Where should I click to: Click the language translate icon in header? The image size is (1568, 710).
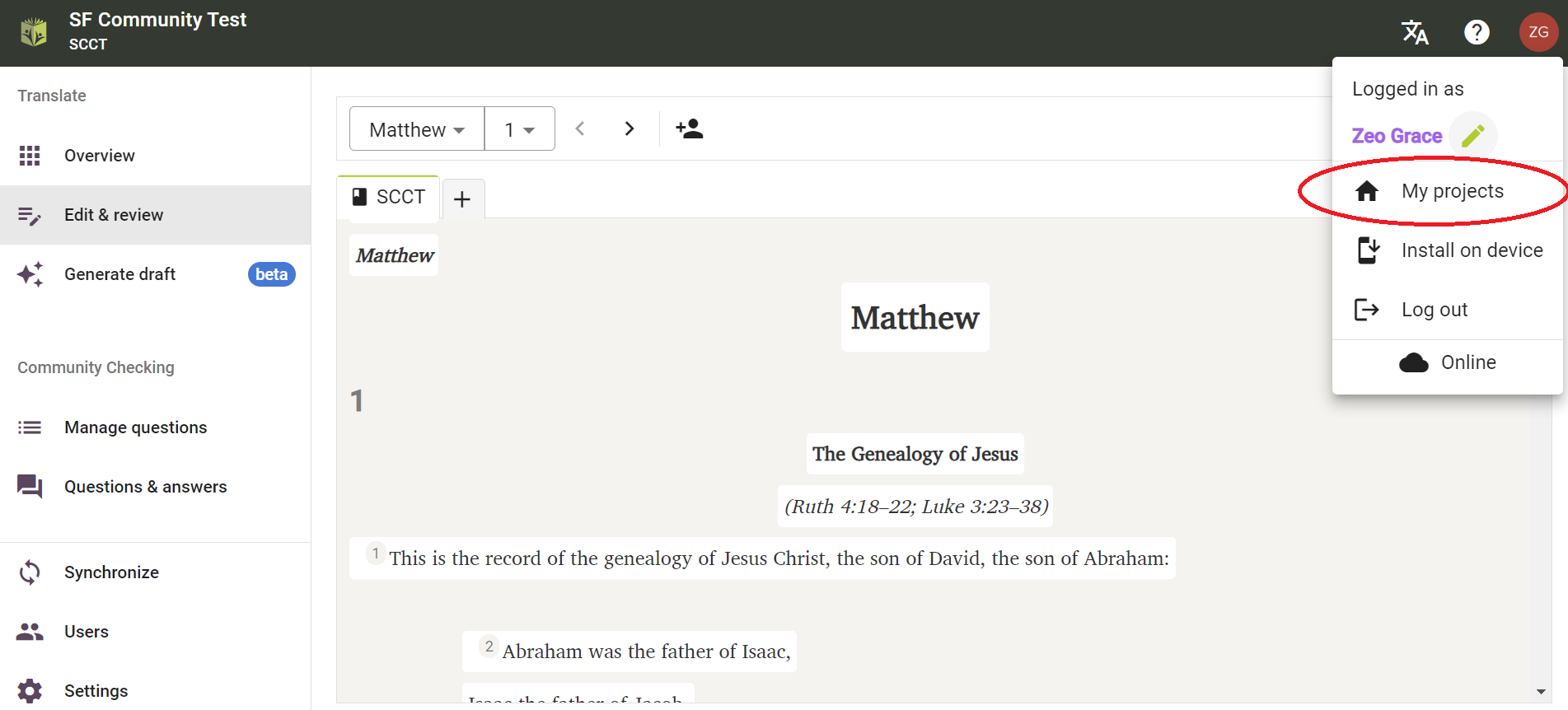(x=1415, y=32)
